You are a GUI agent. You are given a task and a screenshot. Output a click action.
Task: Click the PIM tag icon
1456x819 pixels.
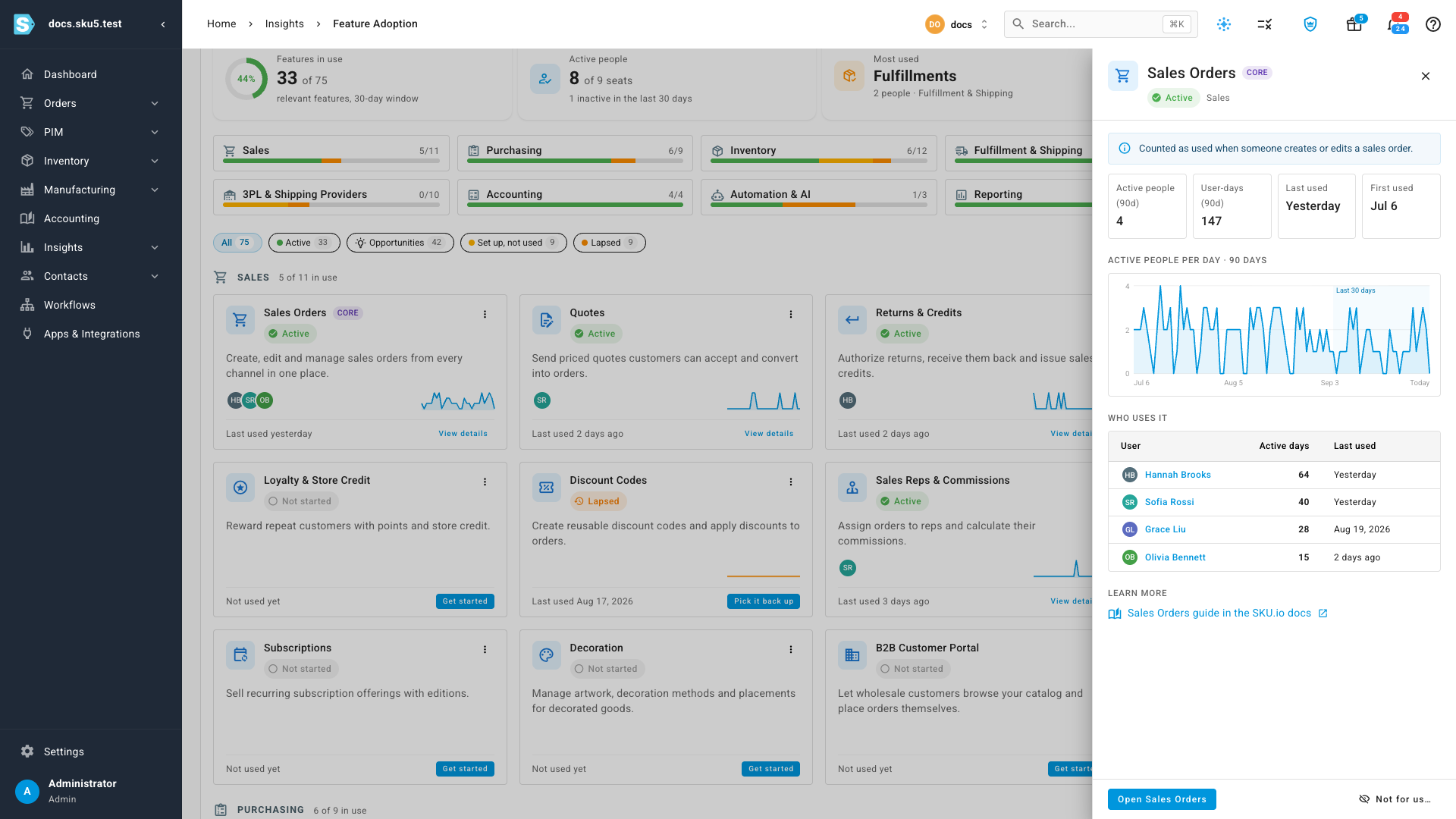pos(27,132)
